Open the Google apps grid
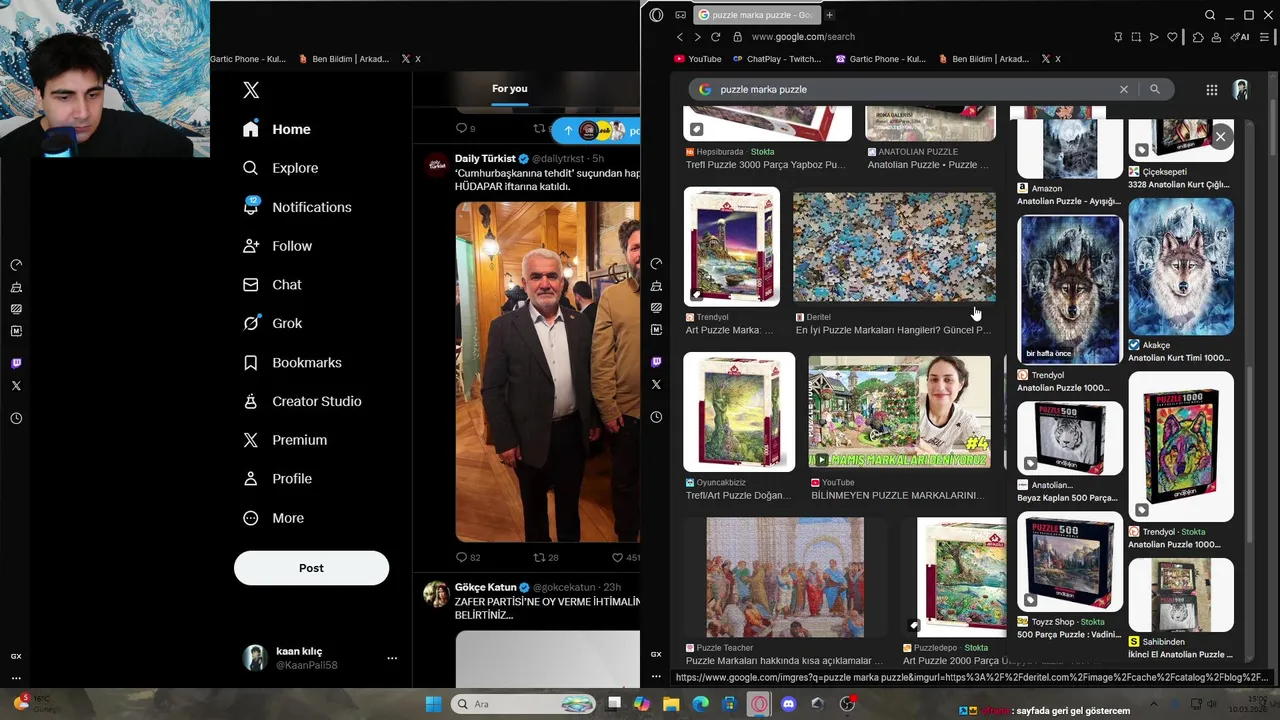Image resolution: width=1280 pixels, height=720 pixels. 1211,90
